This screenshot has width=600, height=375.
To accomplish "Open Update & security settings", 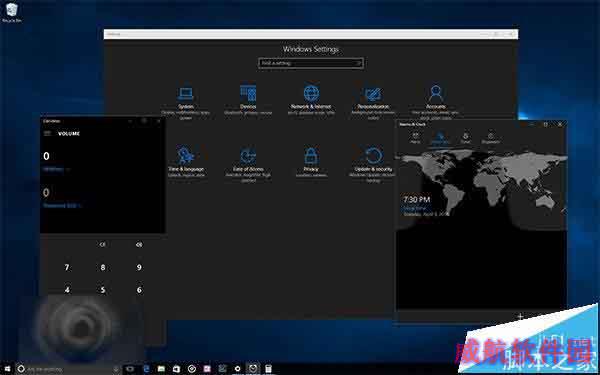I will [373, 164].
